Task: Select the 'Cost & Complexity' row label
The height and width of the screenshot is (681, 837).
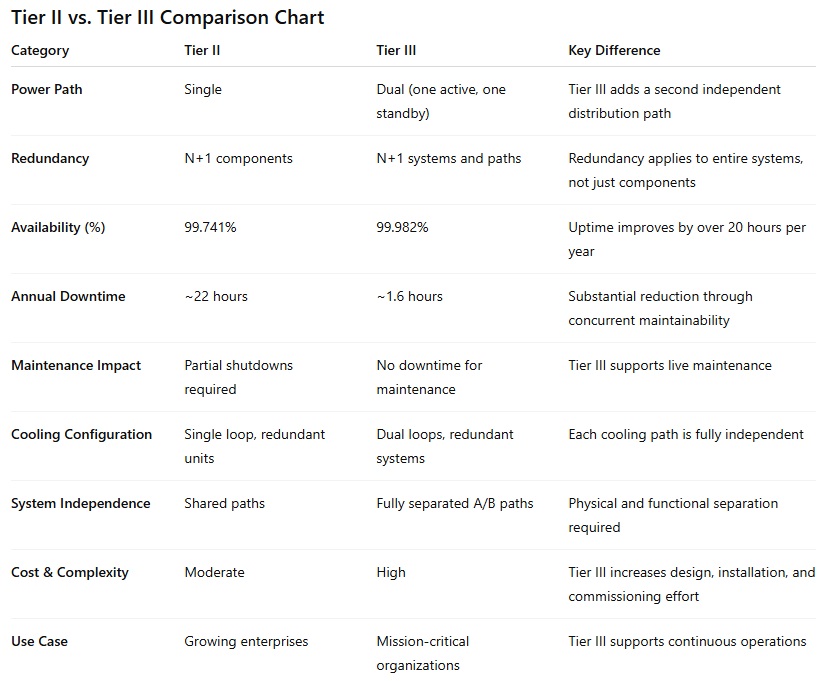Action: (x=70, y=572)
